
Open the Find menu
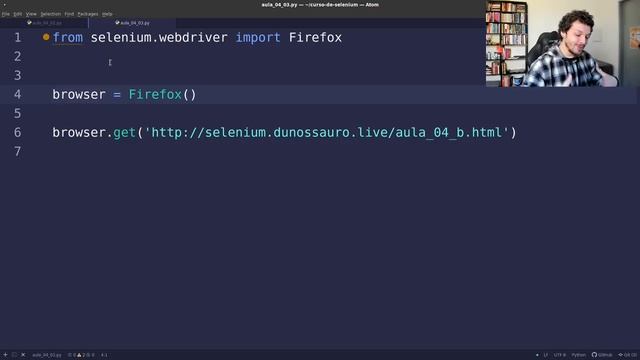tap(69, 14)
